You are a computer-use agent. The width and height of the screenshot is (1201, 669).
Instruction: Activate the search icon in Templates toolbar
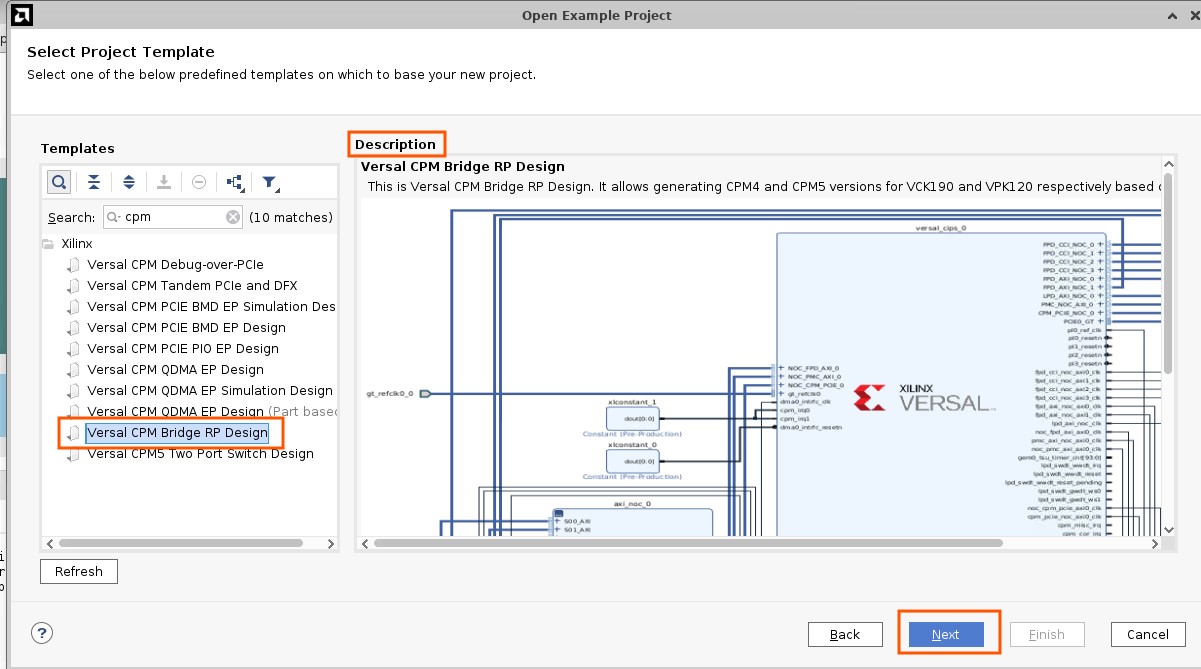(59, 182)
